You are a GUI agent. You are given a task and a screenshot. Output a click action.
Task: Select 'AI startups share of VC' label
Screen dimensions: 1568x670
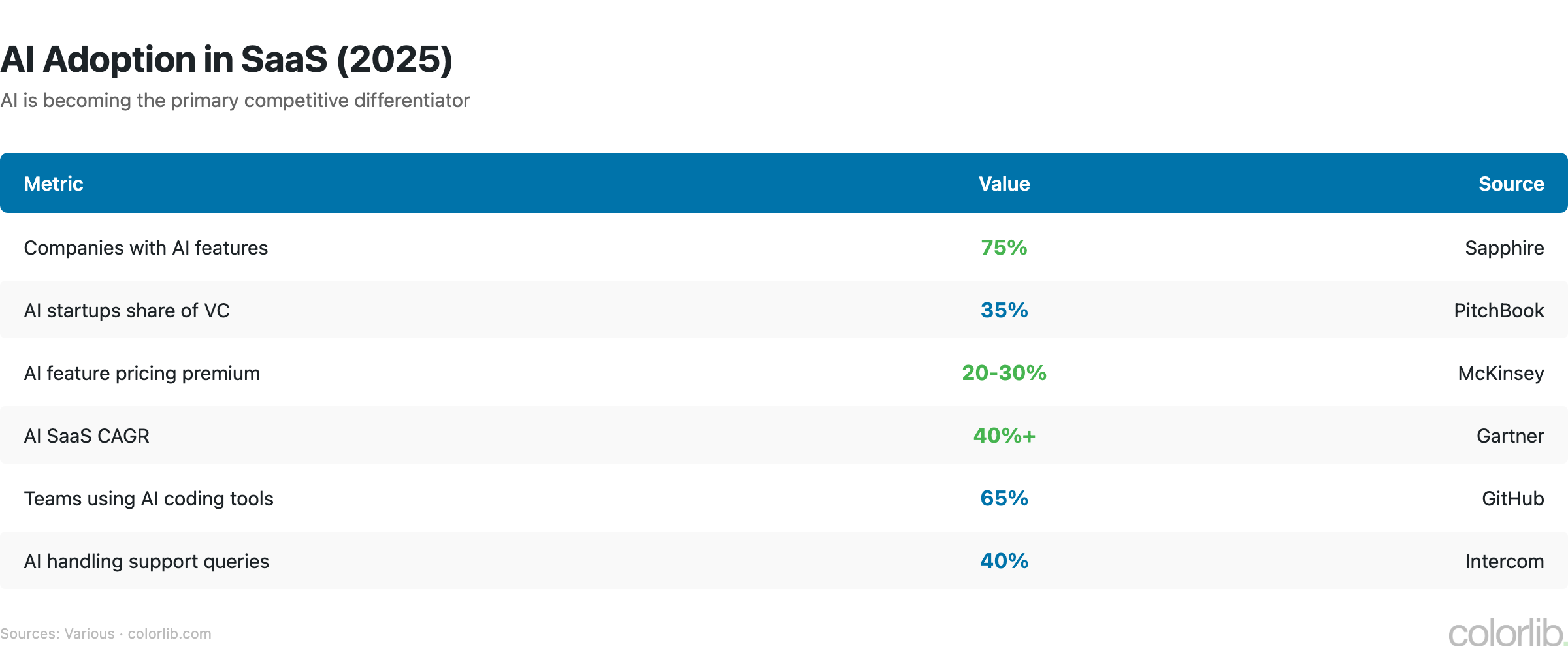pos(127,311)
